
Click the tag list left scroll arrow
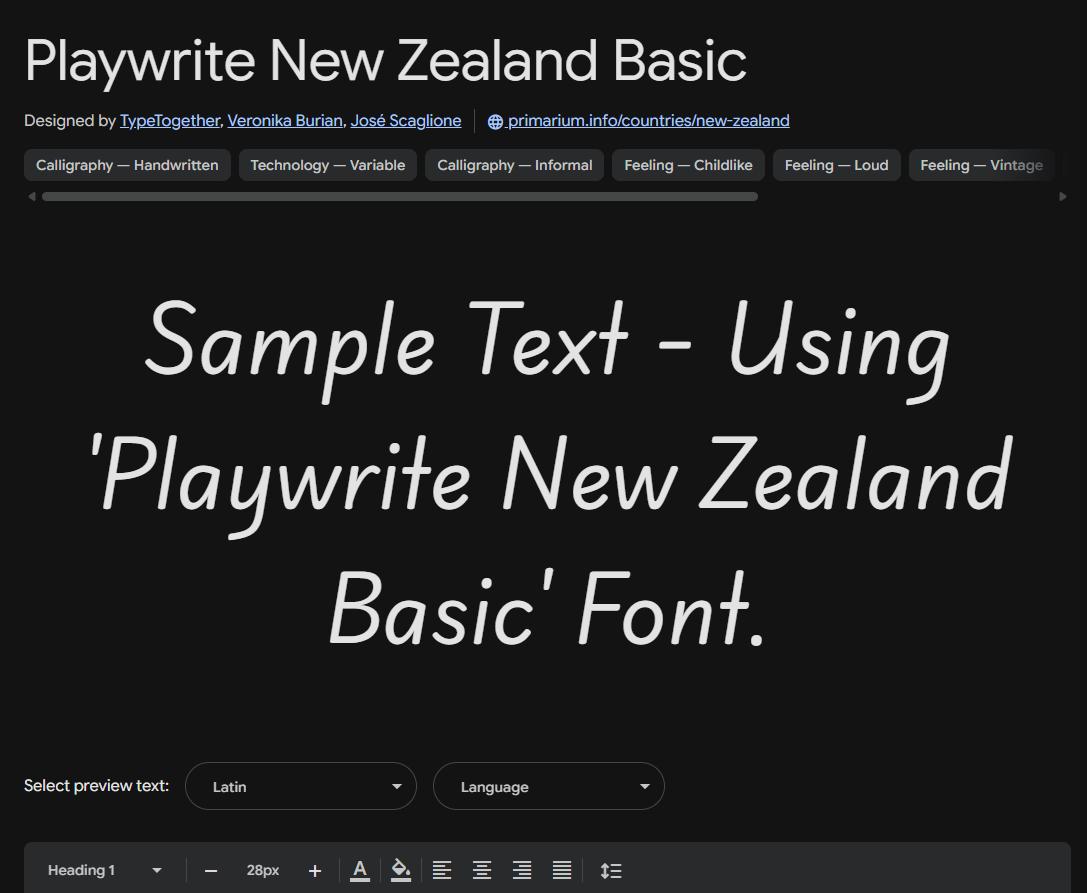pos(31,196)
